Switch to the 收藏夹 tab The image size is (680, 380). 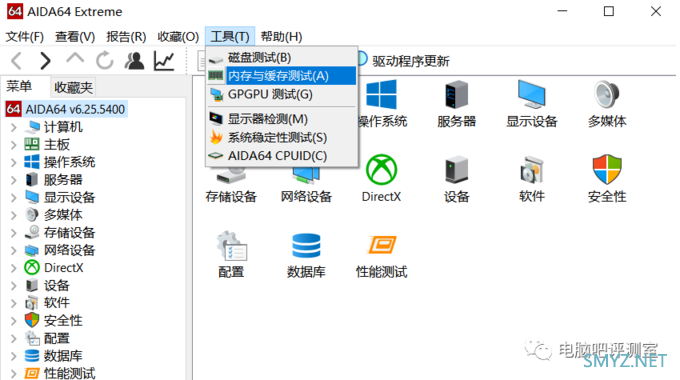73,88
